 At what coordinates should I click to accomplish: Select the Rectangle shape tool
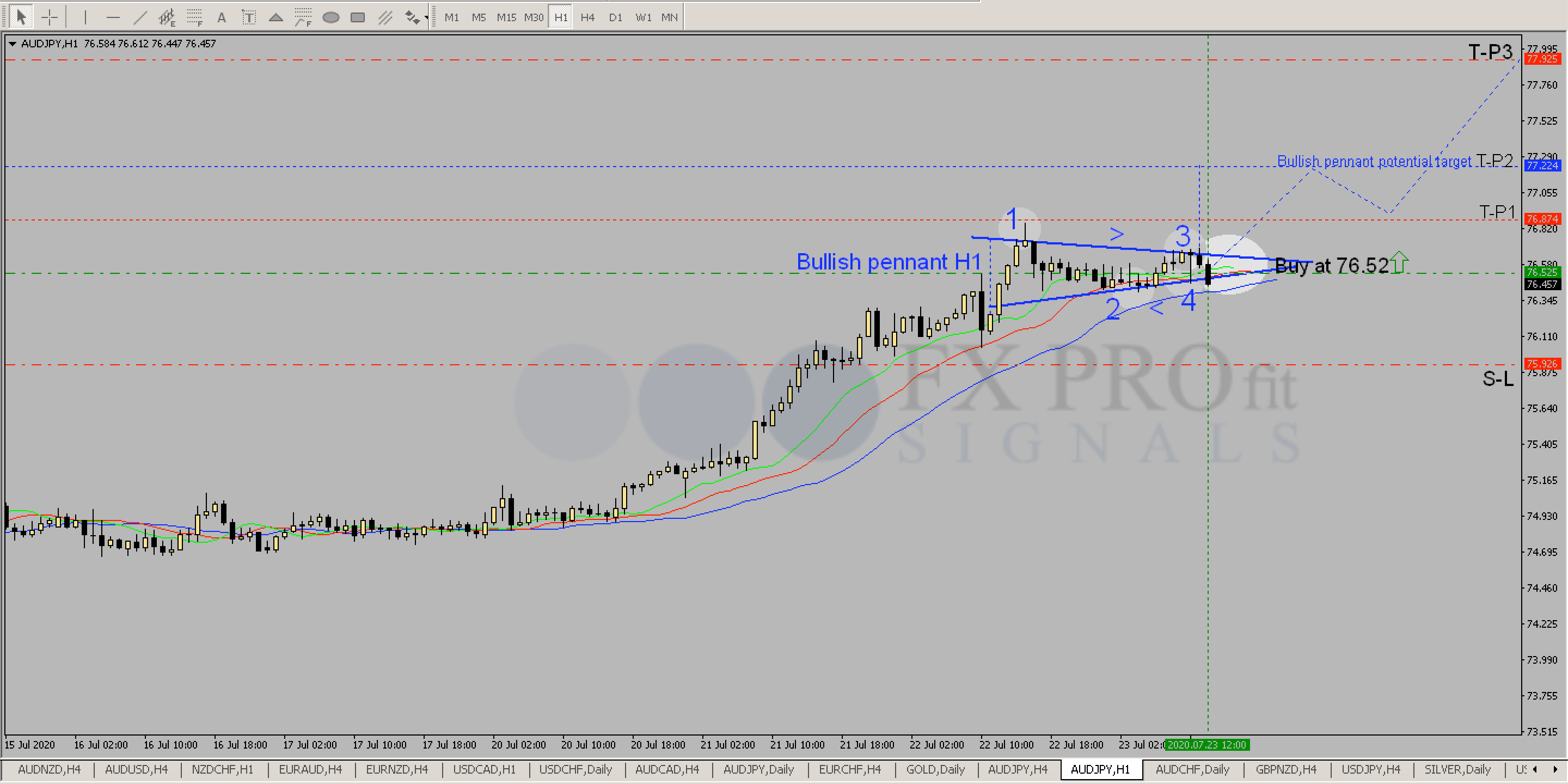[x=358, y=17]
